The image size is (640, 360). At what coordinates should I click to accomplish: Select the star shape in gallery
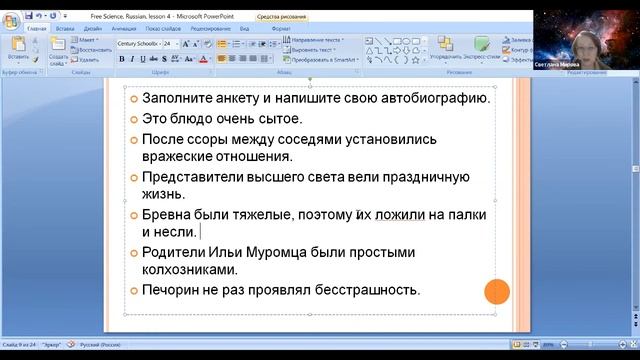(416, 60)
